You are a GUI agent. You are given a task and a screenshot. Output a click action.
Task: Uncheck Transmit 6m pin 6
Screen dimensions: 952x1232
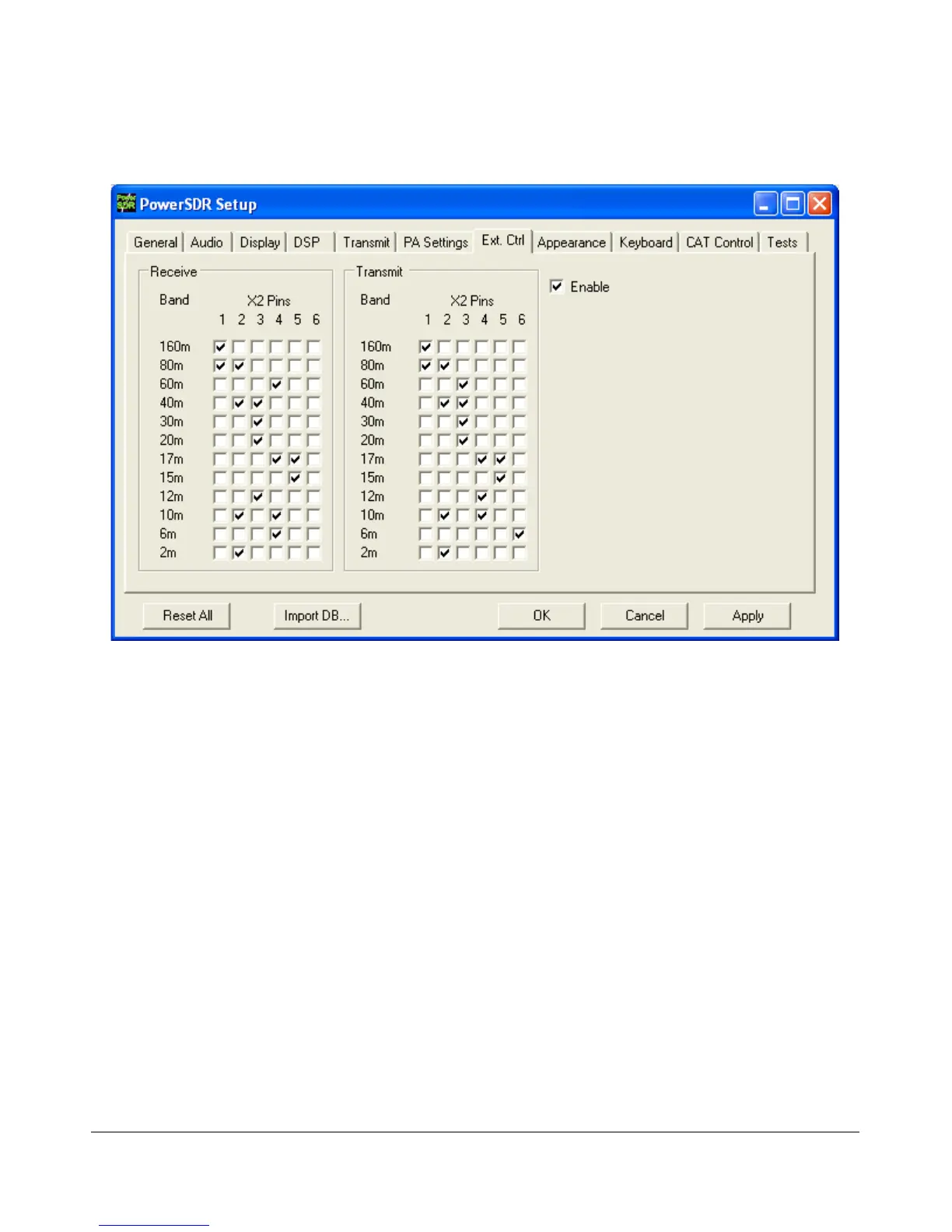coord(519,534)
